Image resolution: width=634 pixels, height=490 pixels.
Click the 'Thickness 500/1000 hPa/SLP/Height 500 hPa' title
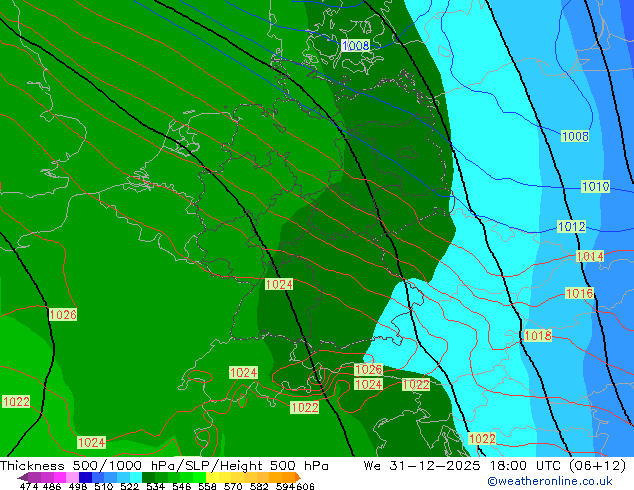click(x=164, y=466)
